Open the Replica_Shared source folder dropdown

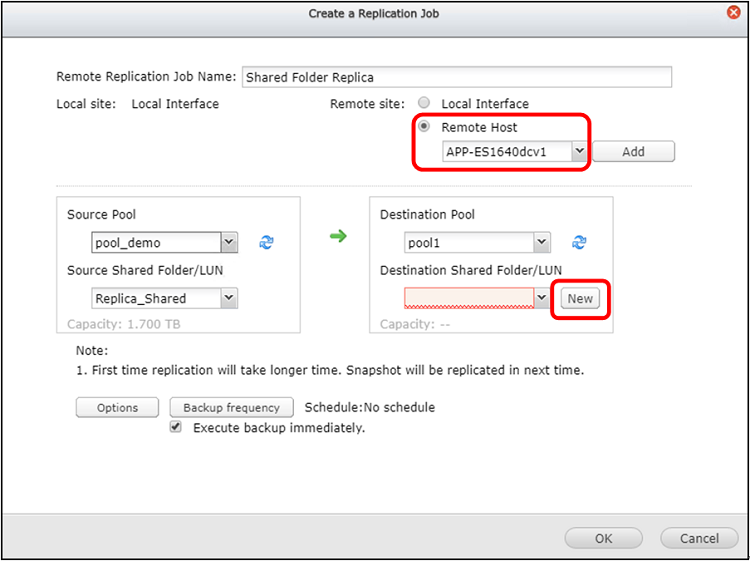point(229,298)
